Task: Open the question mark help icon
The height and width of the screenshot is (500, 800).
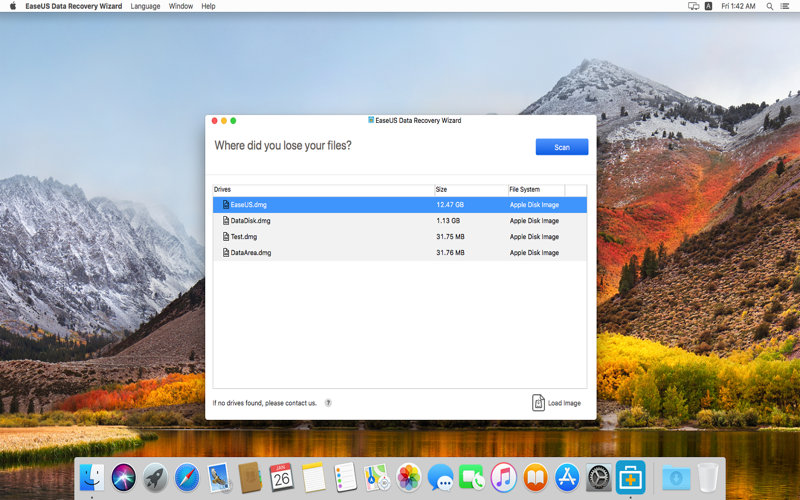Action: pos(328,403)
